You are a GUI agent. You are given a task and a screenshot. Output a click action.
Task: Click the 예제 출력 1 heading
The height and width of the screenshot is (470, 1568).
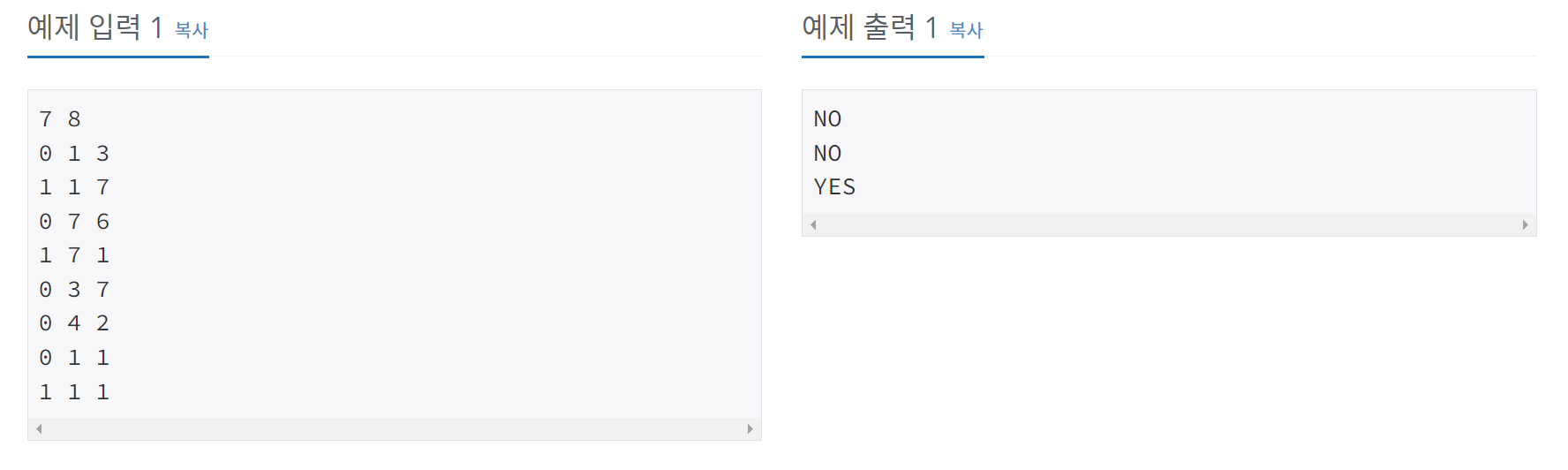pos(870,27)
